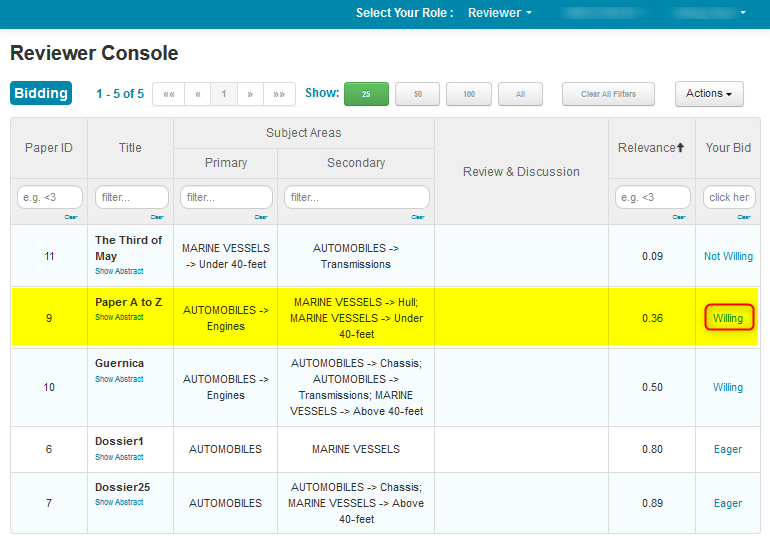Show 100 items per page
770x545 pixels.
pyautogui.click(x=469, y=94)
